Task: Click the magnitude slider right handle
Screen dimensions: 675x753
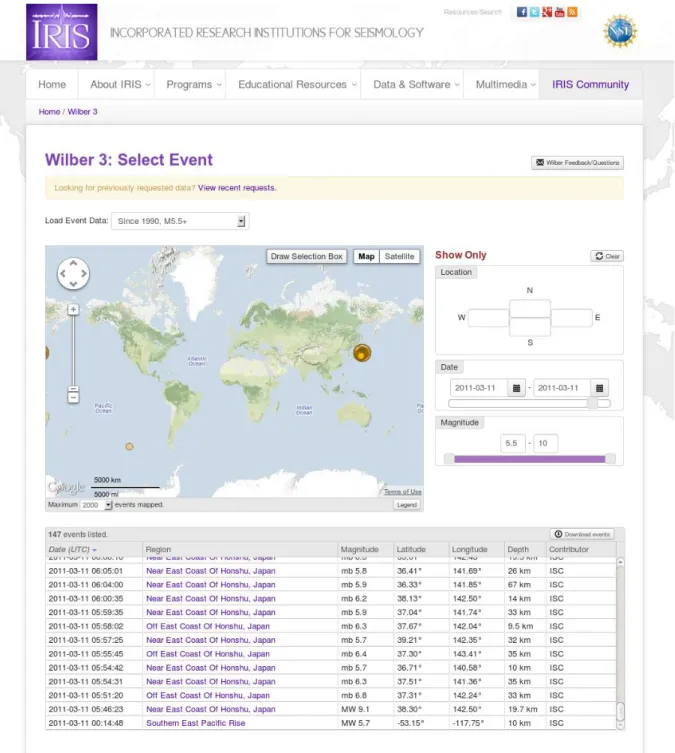Action: pos(610,459)
